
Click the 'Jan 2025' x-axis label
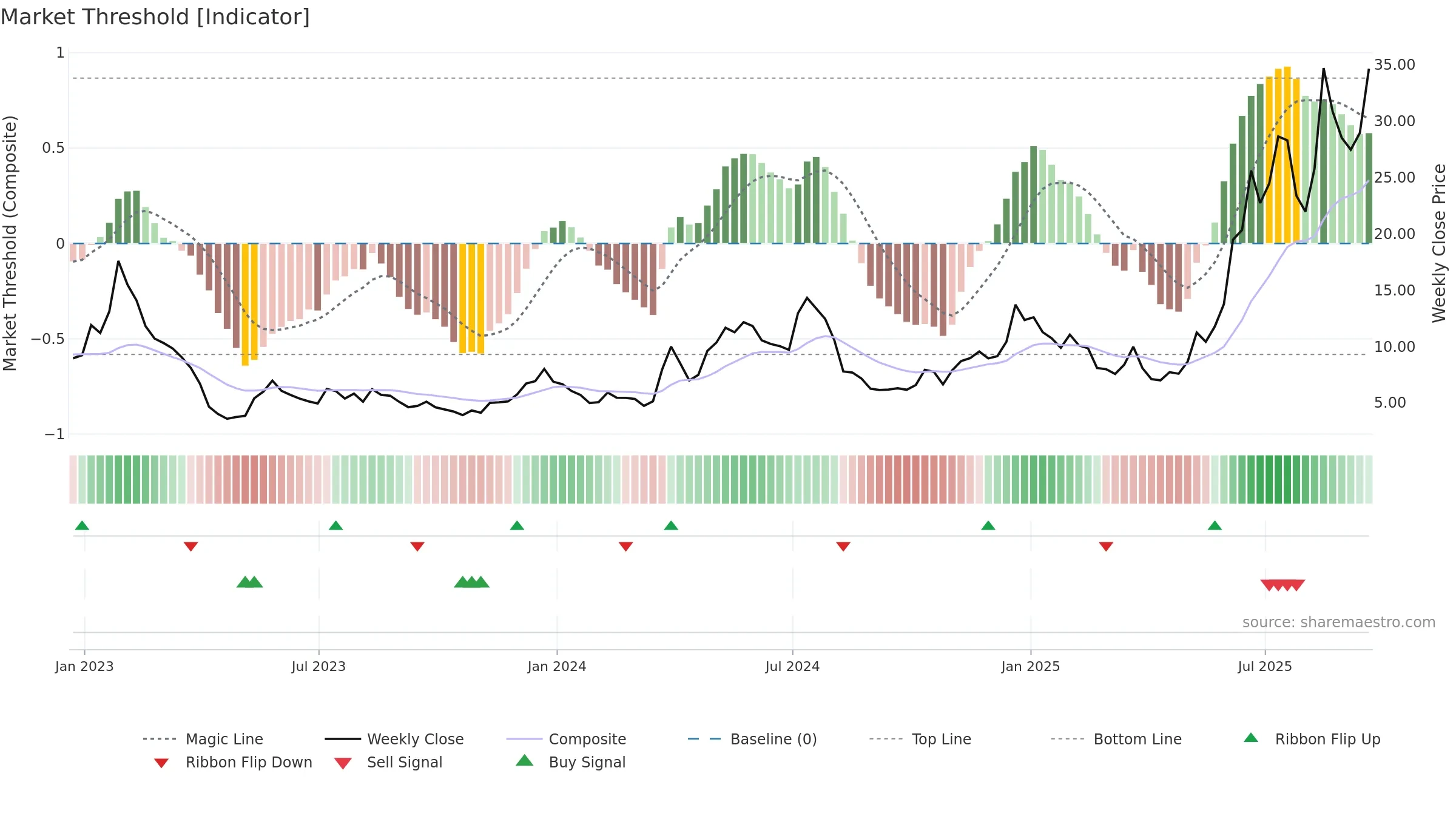(x=1031, y=666)
